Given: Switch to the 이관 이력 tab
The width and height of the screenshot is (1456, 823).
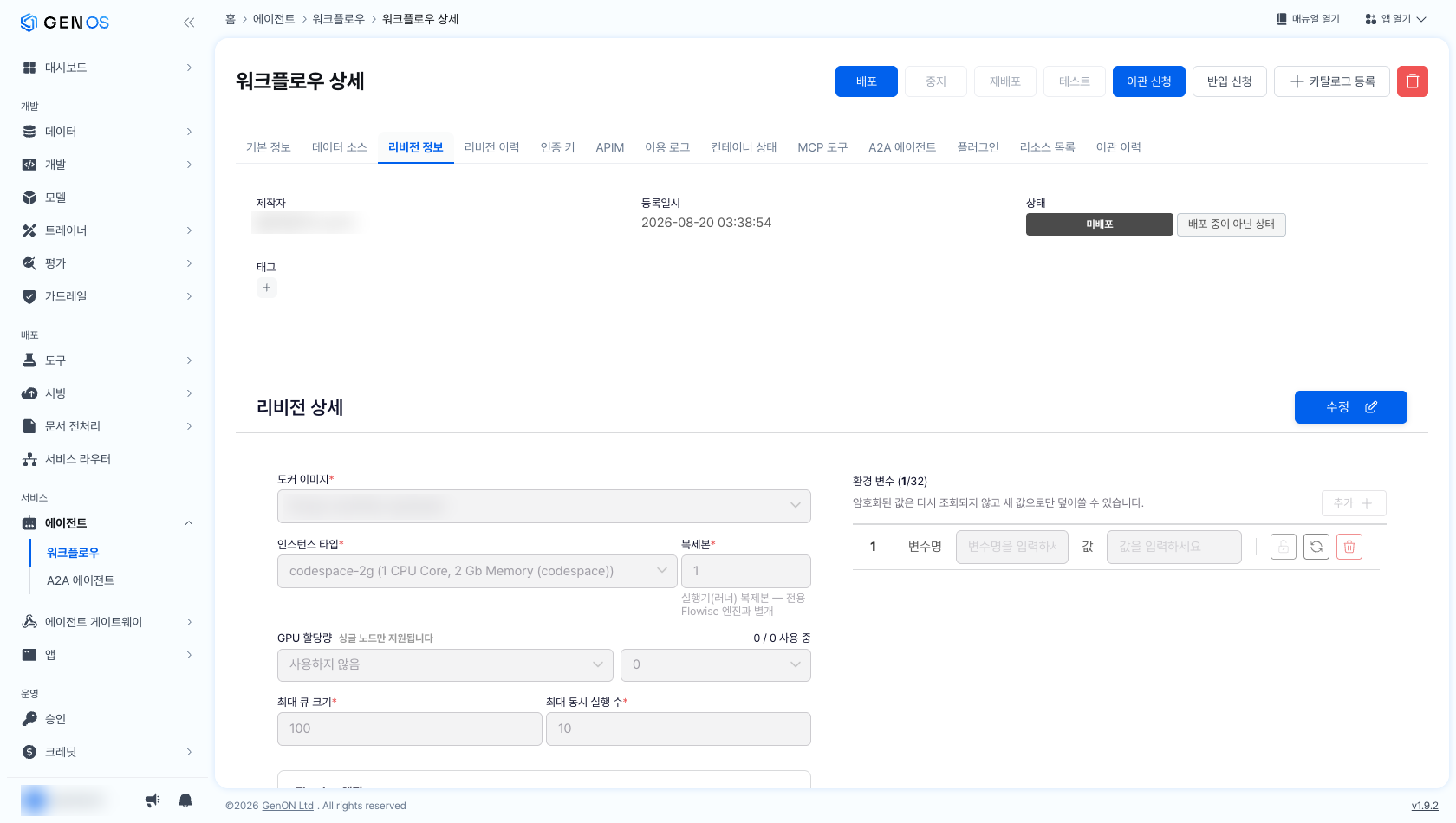Looking at the screenshot, I should [1118, 147].
